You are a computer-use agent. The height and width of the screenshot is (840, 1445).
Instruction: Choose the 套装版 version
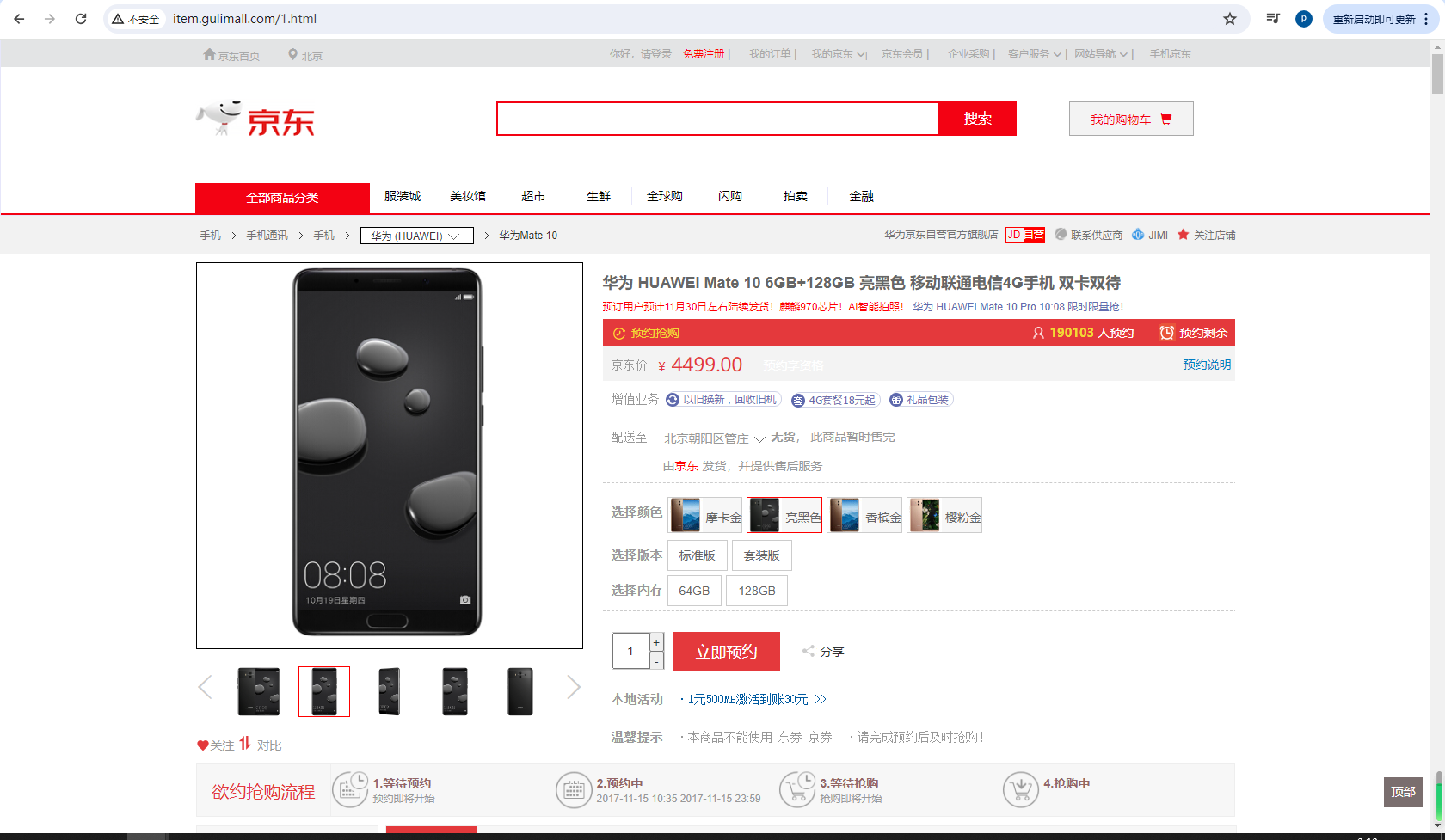coord(762,555)
